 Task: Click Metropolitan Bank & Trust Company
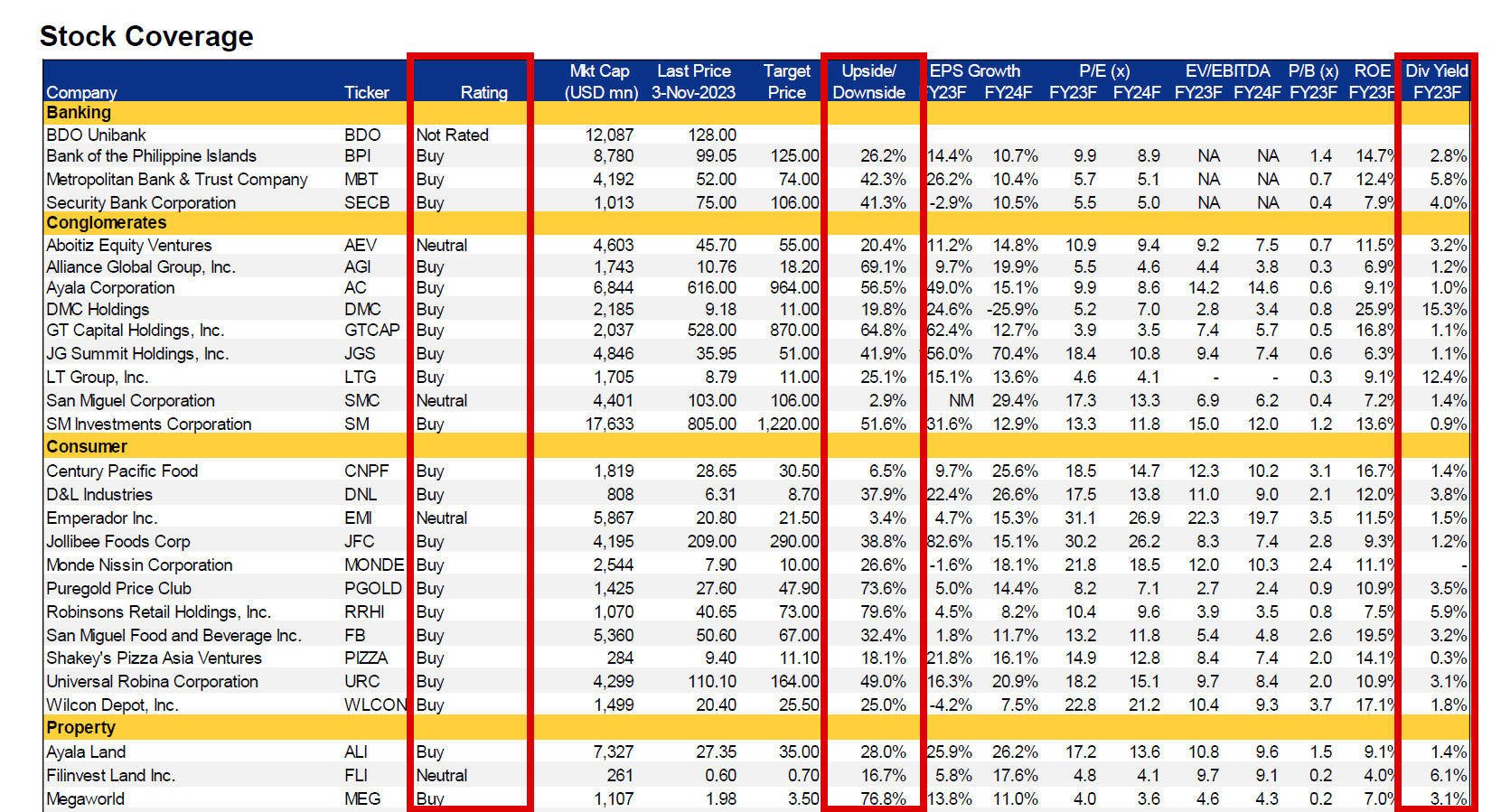coord(176,180)
